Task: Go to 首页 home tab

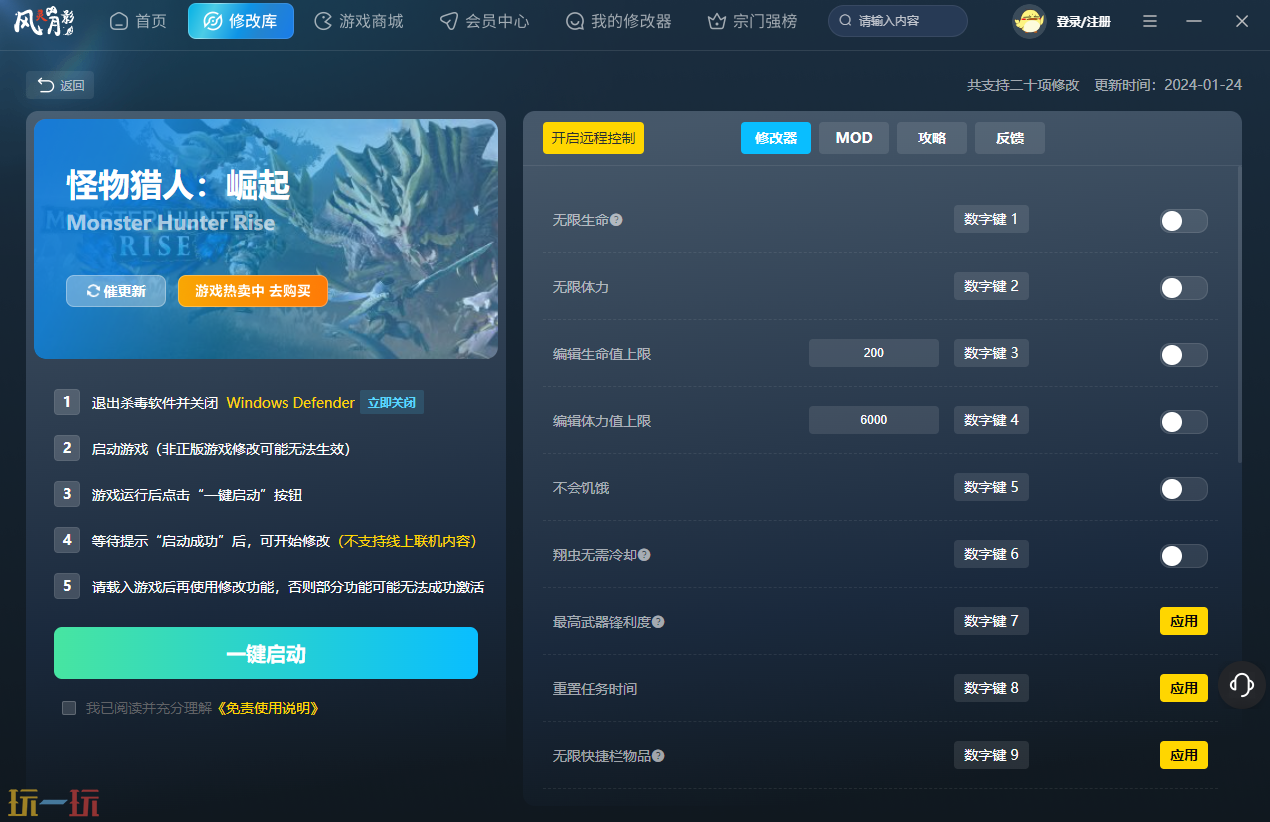Action: pyautogui.click(x=138, y=21)
